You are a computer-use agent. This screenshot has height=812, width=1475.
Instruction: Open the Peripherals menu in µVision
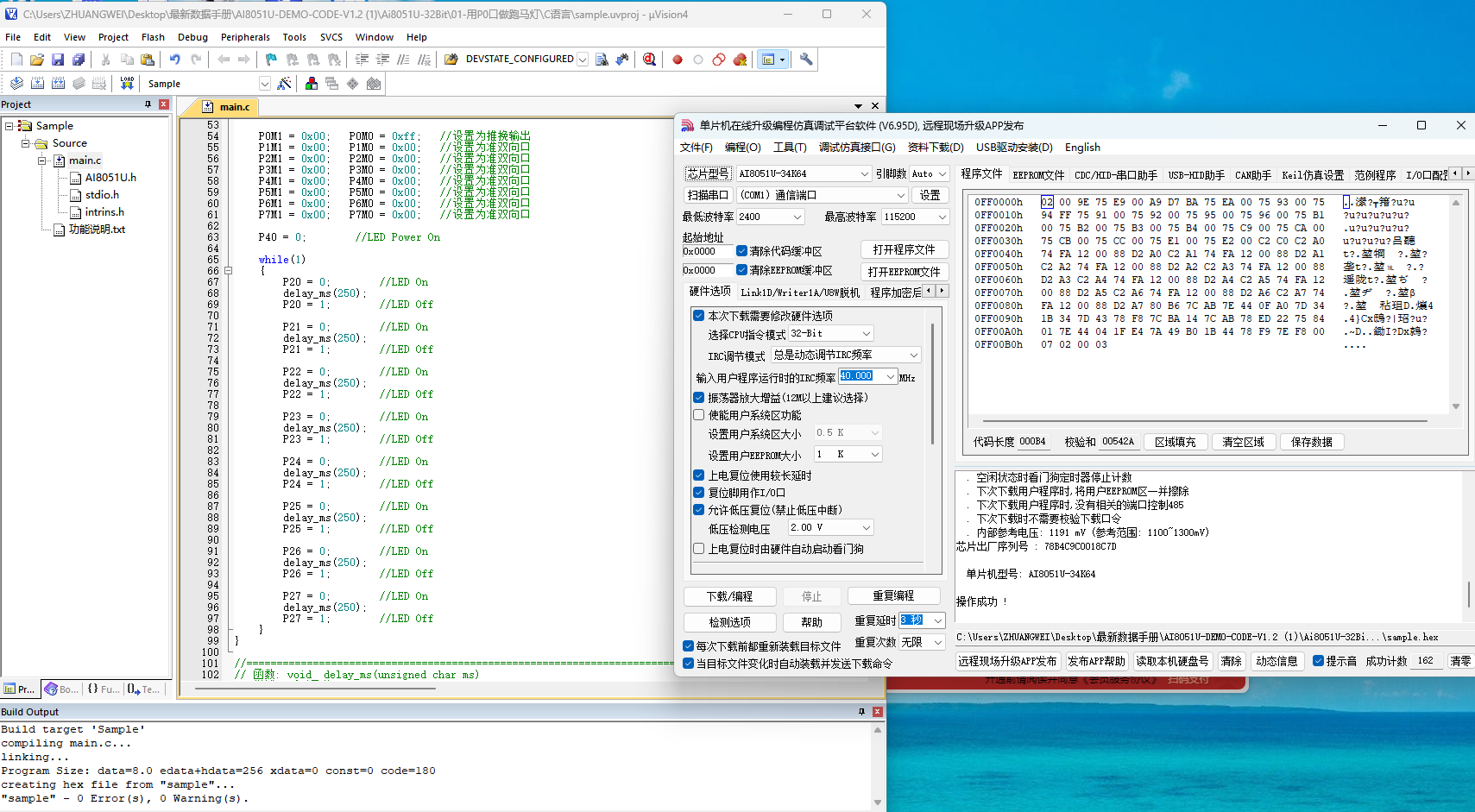click(x=245, y=37)
